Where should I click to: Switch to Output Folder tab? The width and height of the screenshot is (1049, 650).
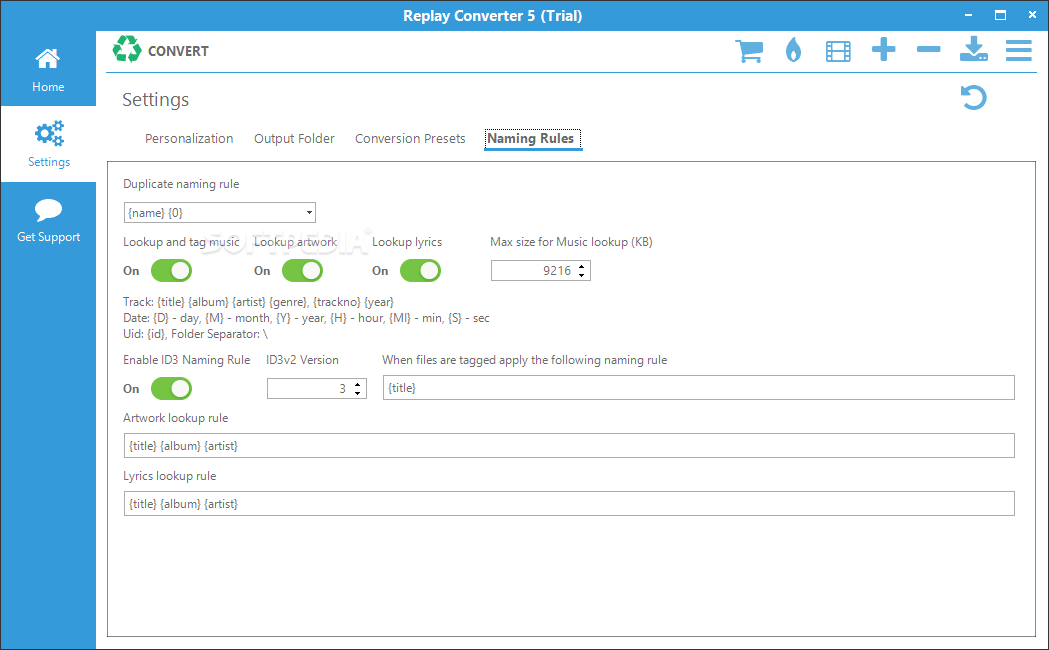pyautogui.click(x=294, y=138)
